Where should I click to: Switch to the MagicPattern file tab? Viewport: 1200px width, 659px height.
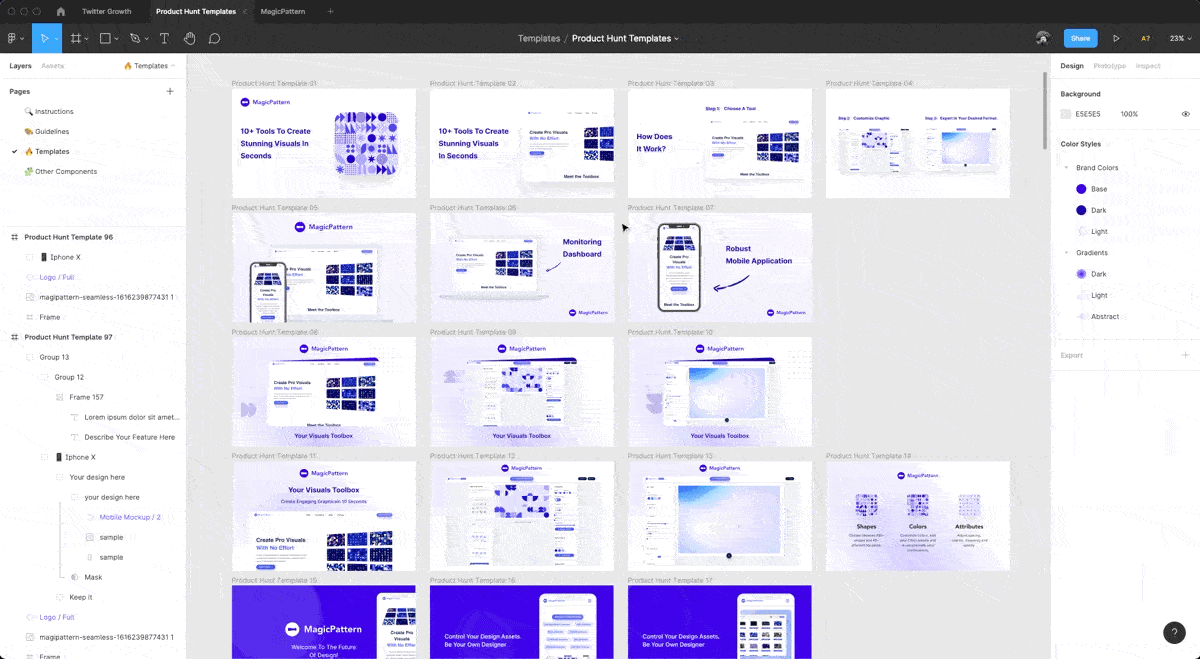tap(282, 11)
